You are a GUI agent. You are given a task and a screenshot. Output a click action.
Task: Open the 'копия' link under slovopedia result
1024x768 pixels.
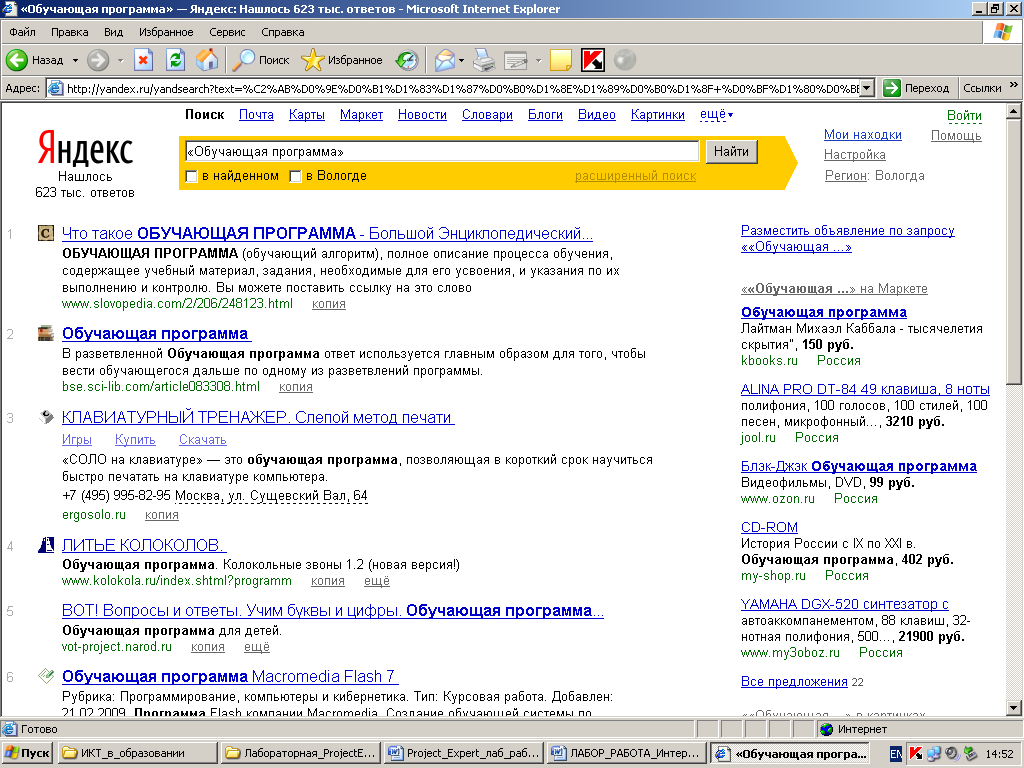[328, 304]
